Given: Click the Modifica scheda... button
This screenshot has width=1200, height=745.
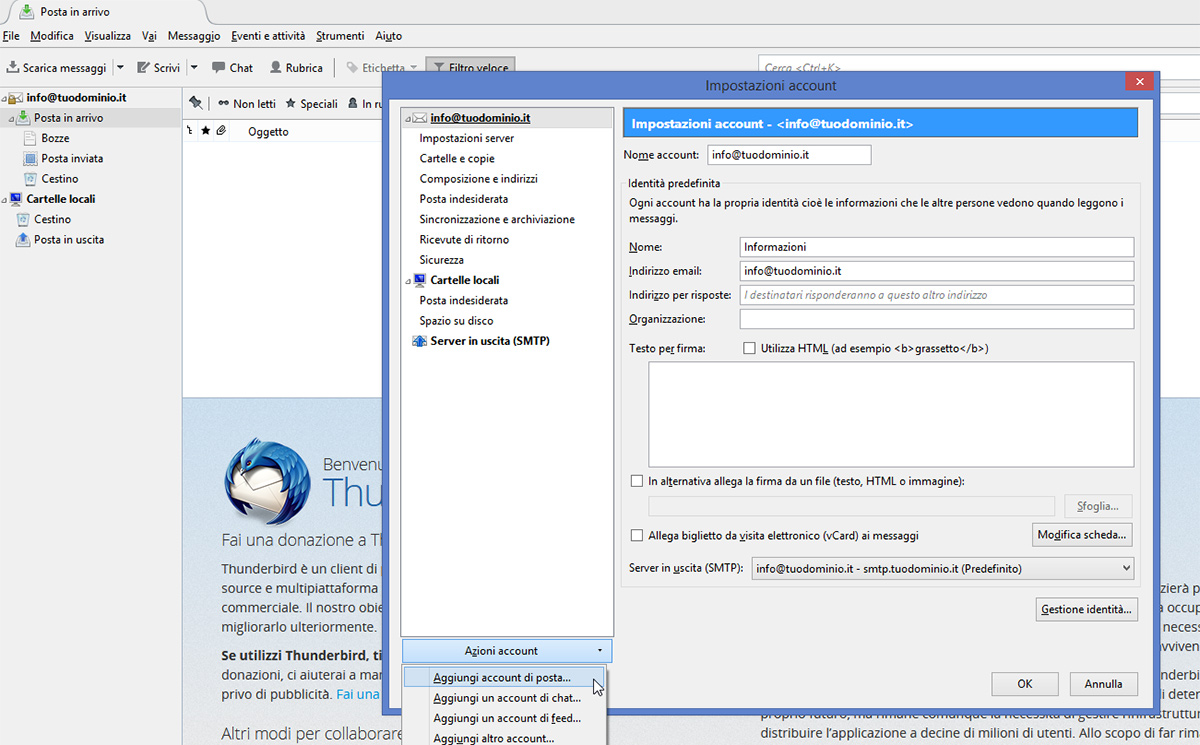Looking at the screenshot, I should click(1082, 535).
